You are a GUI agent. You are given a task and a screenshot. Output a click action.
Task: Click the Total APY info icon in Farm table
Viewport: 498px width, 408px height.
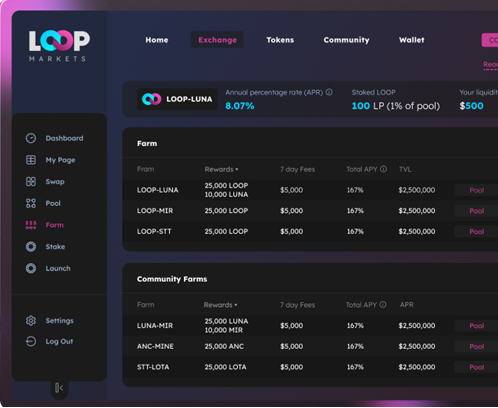click(383, 169)
